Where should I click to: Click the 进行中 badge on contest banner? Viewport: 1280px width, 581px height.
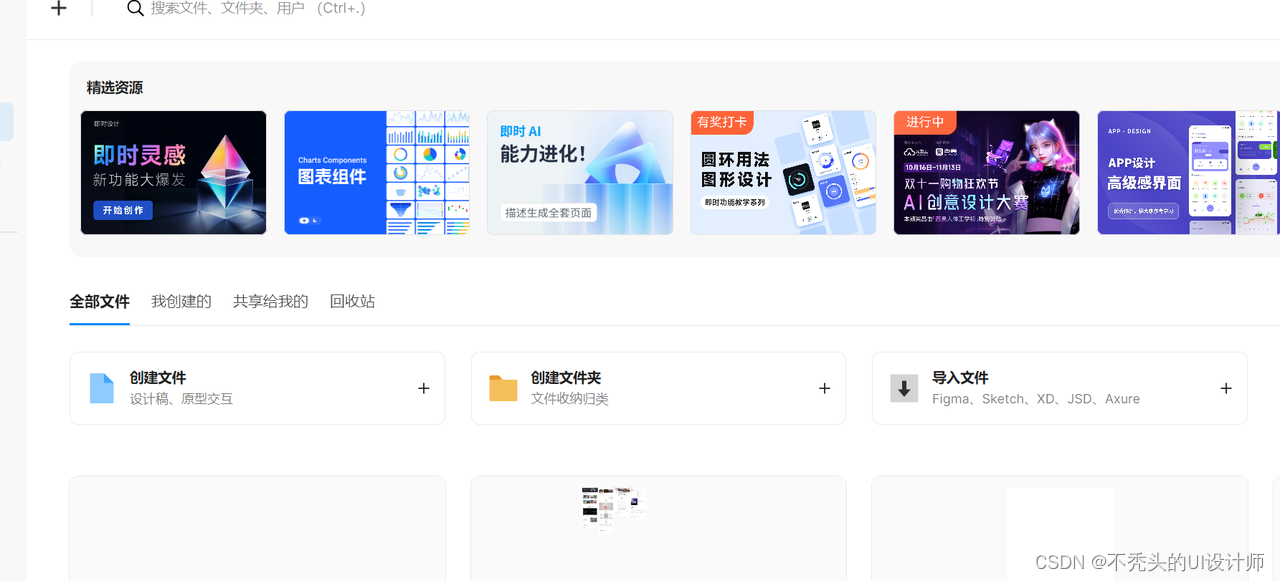point(924,122)
